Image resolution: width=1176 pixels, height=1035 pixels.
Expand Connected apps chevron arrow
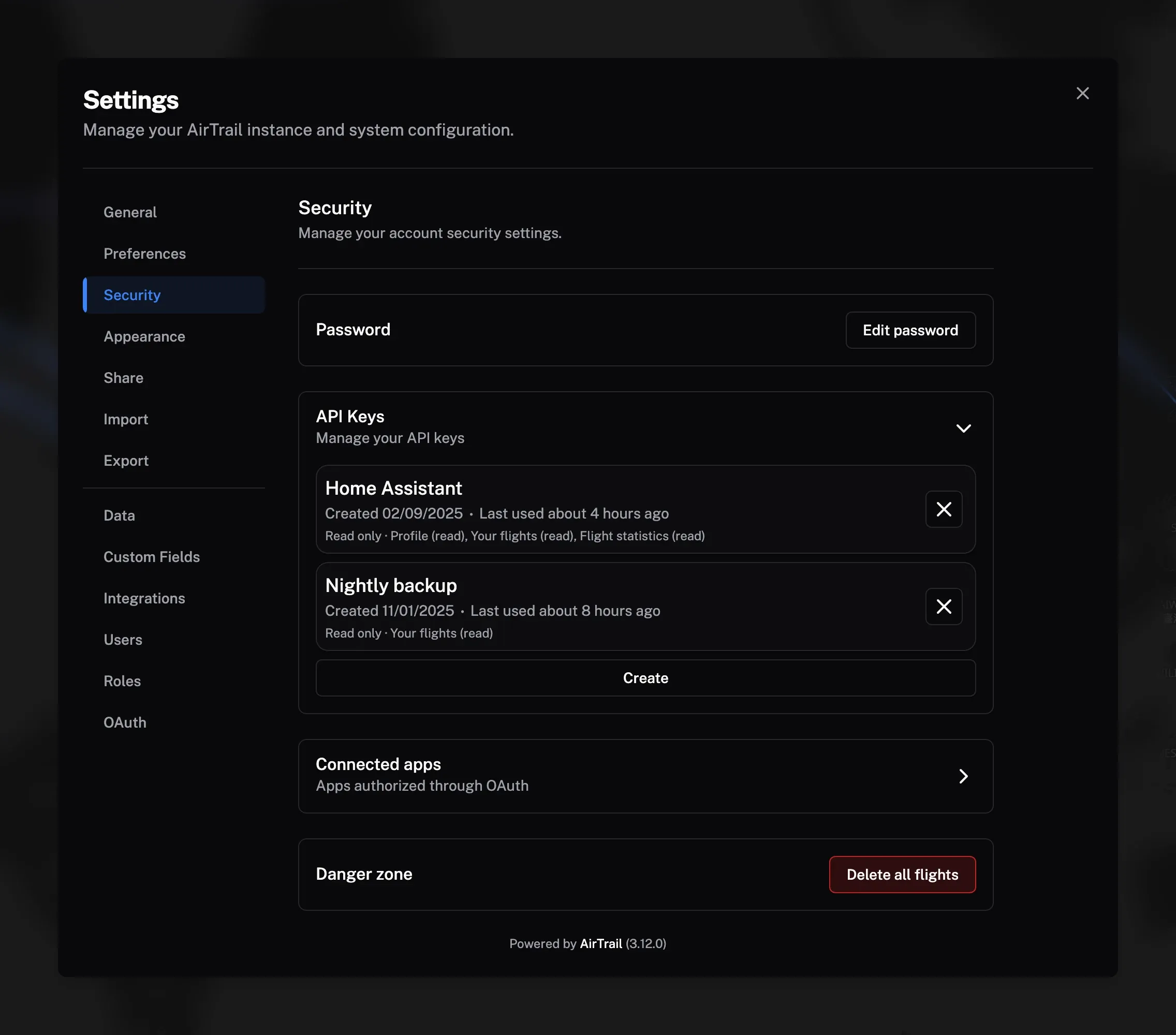(963, 776)
